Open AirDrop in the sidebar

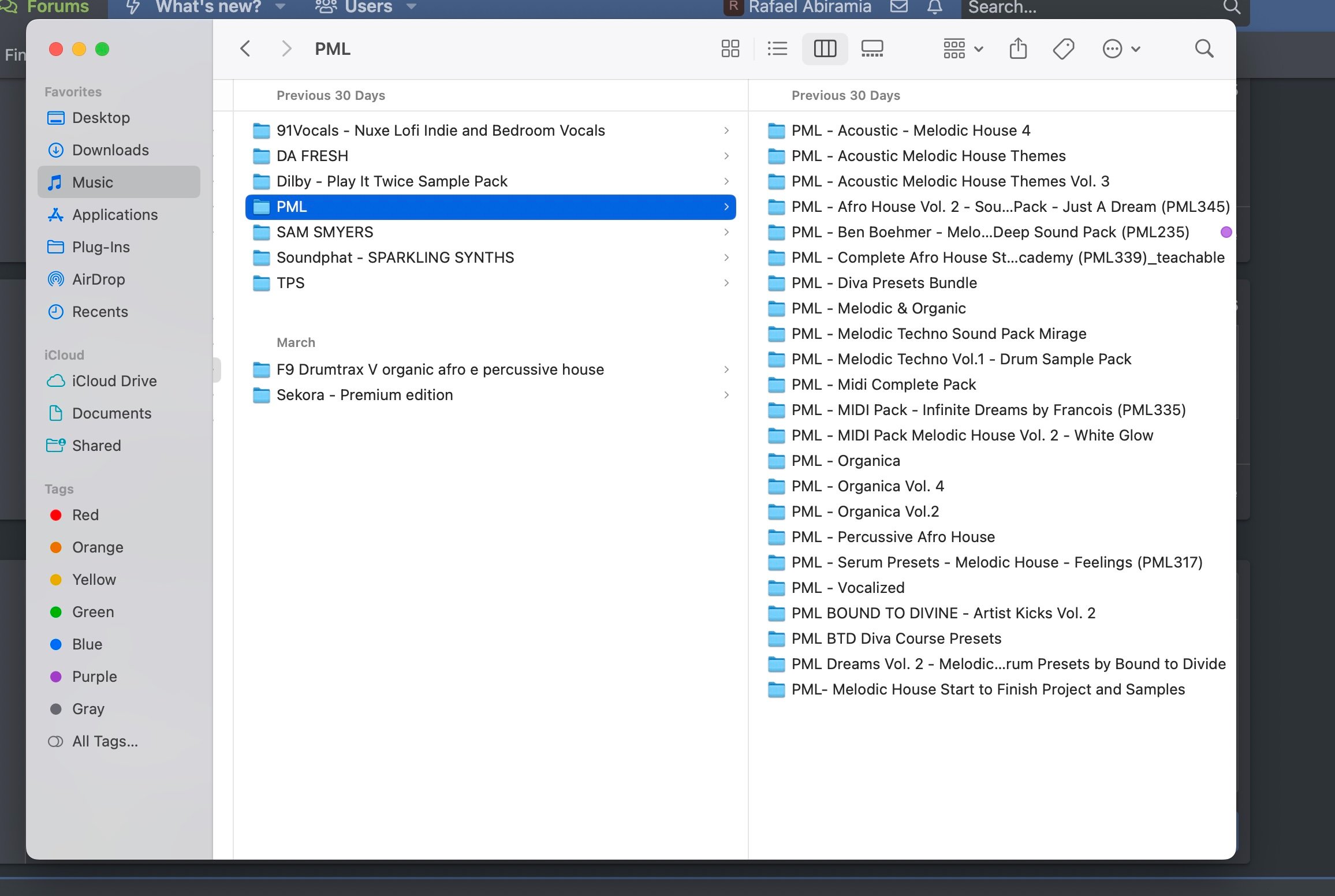coord(98,279)
